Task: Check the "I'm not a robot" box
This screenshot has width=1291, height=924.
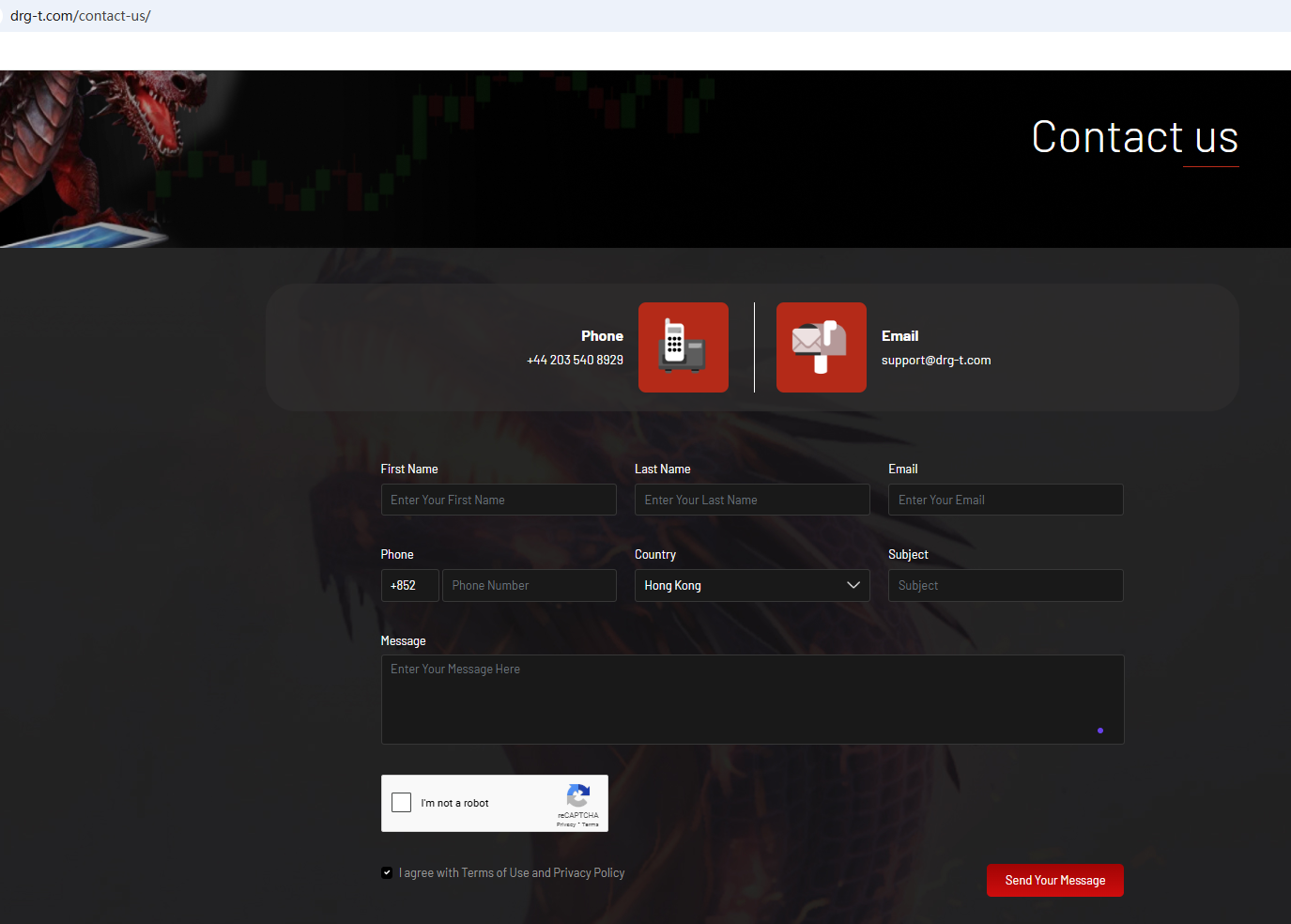Action: (402, 803)
